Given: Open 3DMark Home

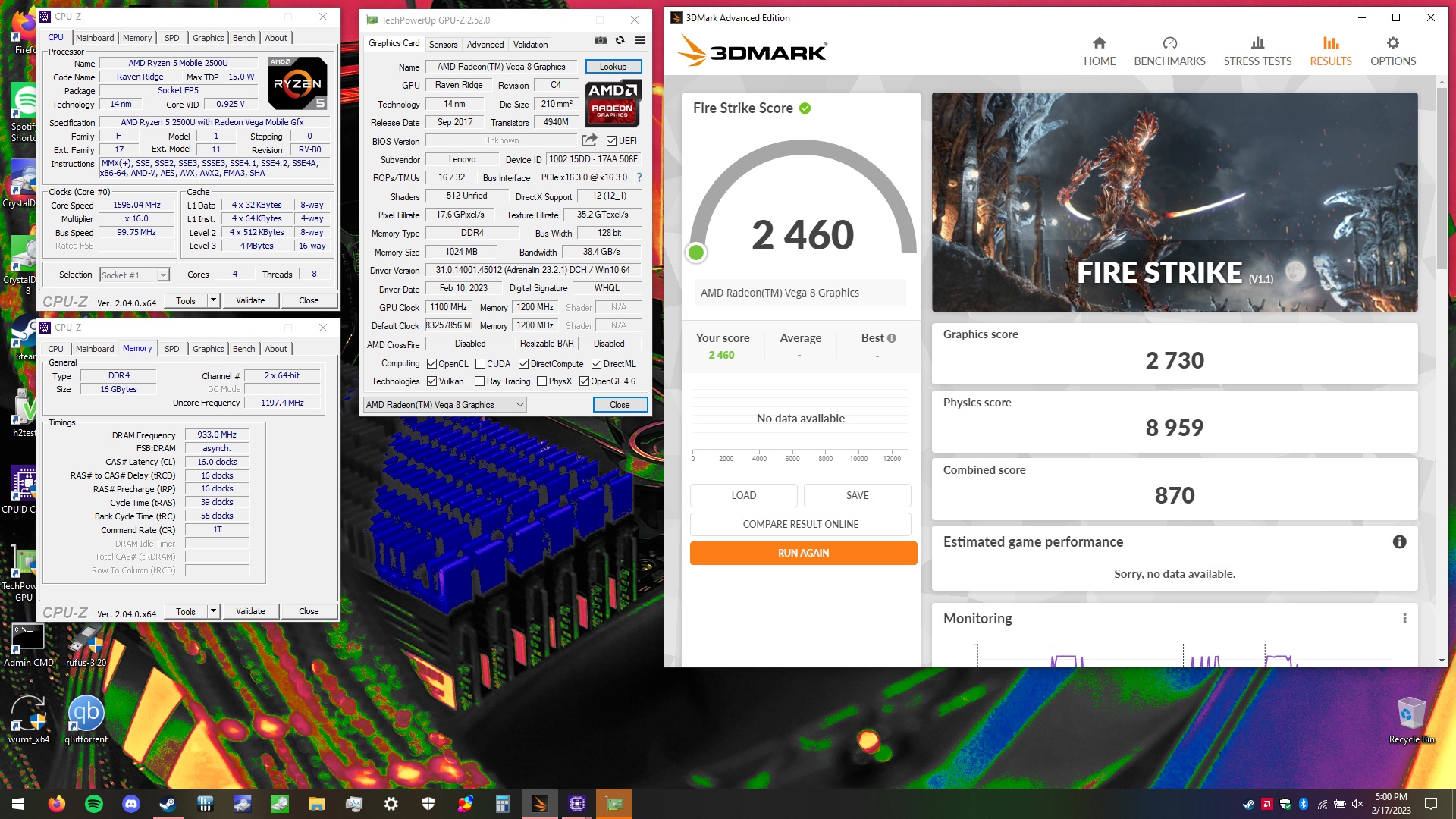Looking at the screenshot, I should point(1100,52).
